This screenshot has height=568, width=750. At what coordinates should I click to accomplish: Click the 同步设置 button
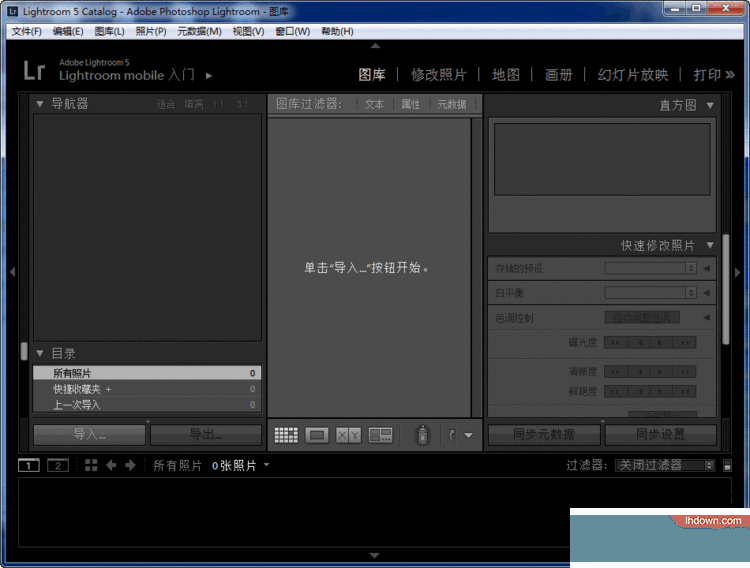click(661, 434)
